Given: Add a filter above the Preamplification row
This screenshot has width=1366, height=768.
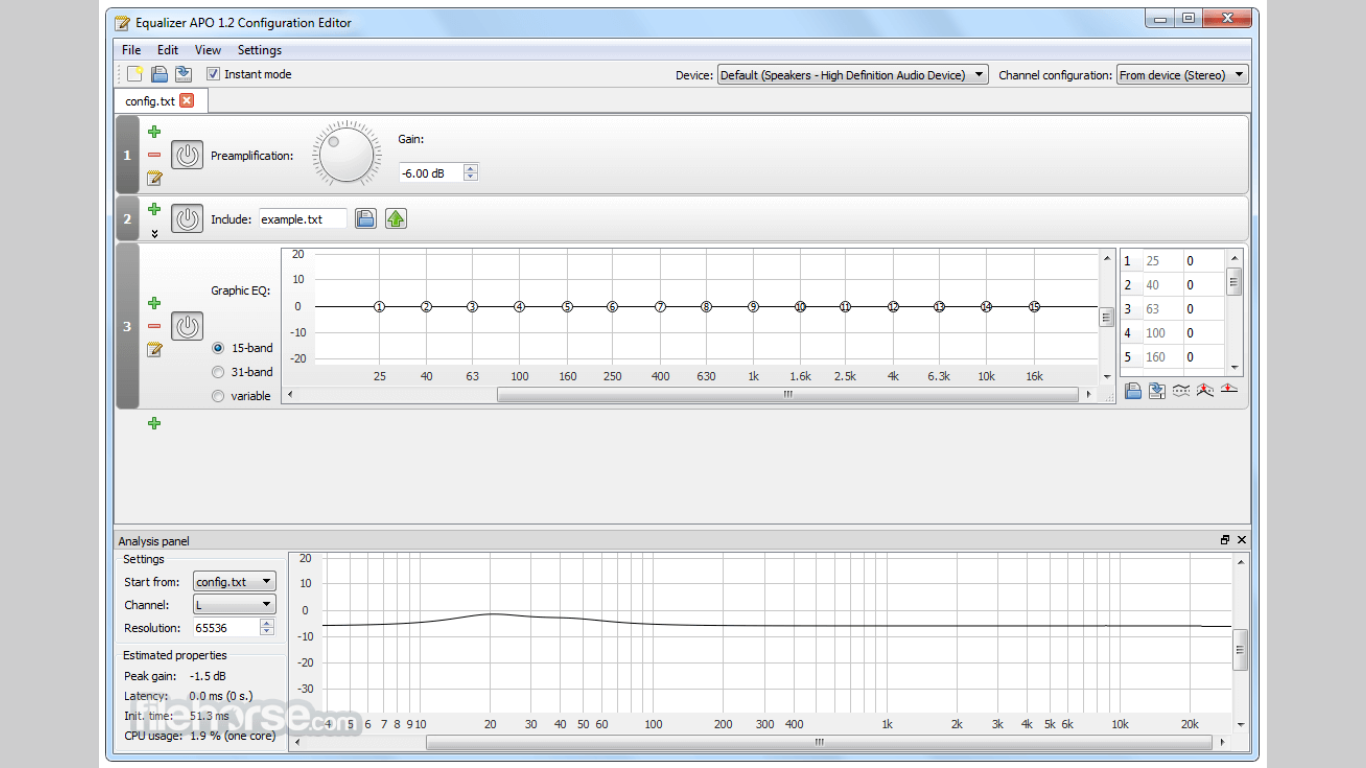Looking at the screenshot, I should pos(154,131).
